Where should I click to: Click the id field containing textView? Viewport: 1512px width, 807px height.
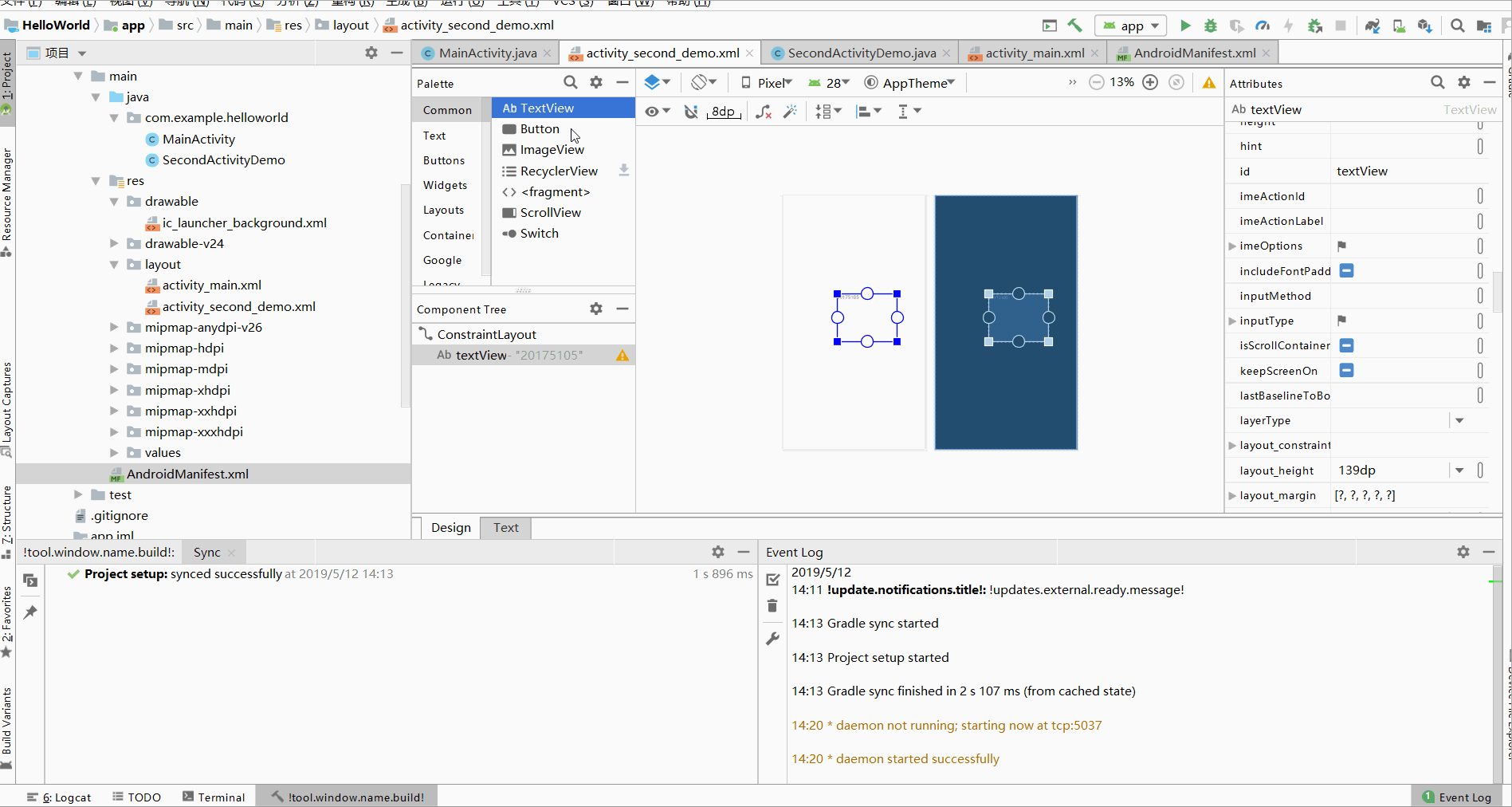pos(1403,171)
